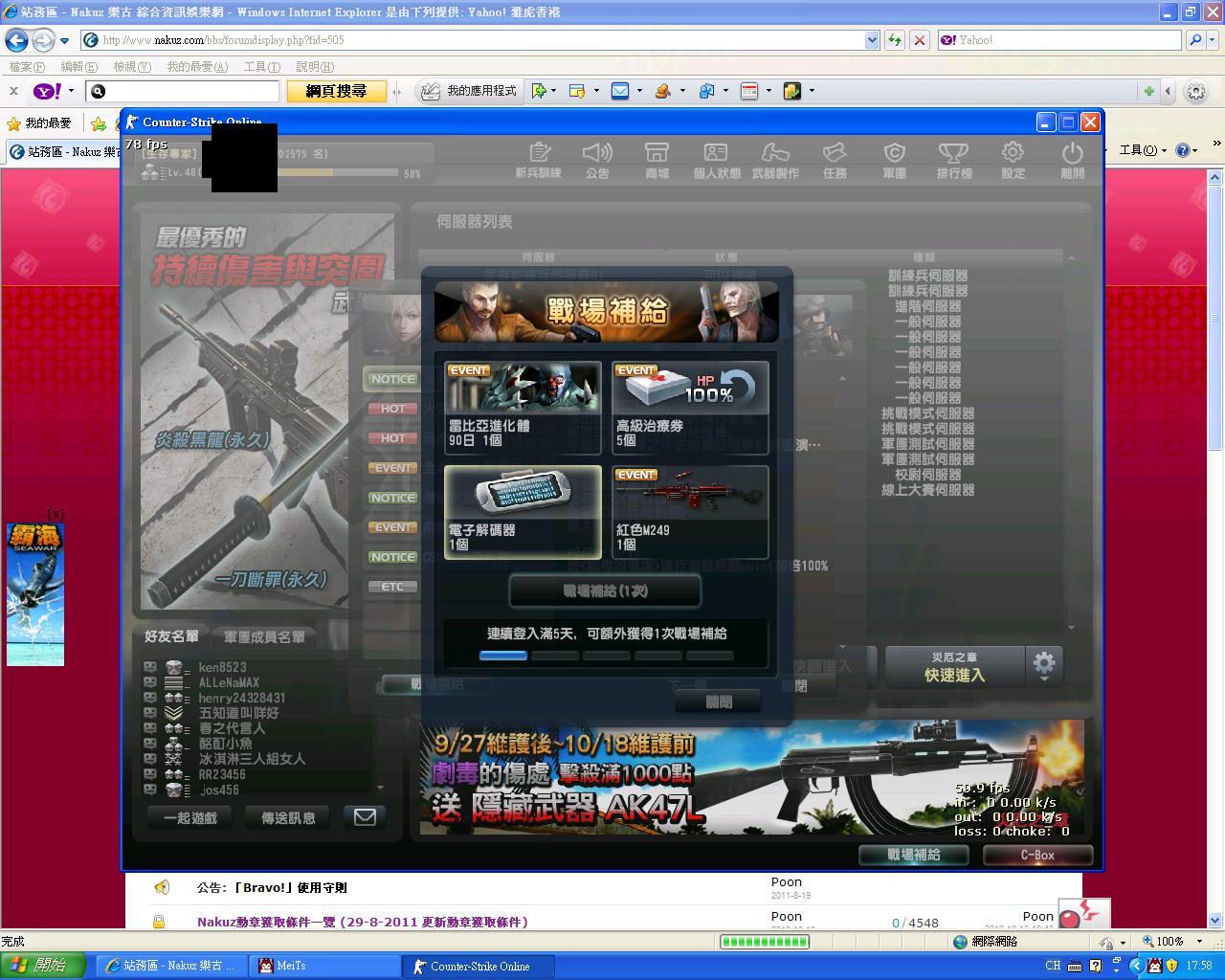The width and height of the screenshot is (1225, 980).
Task: Click the friend list mail envelope icon
Action: click(365, 816)
